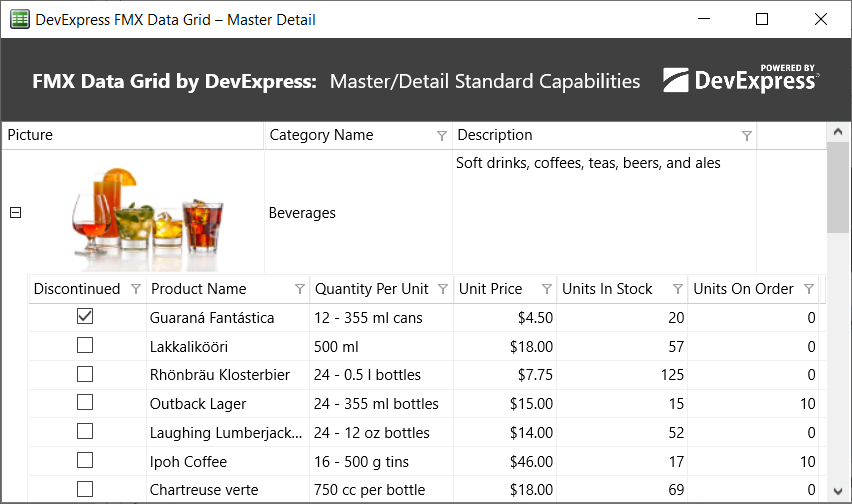The image size is (852, 504).
Task: Sort by the Picture column header
Action: [x=133, y=135]
